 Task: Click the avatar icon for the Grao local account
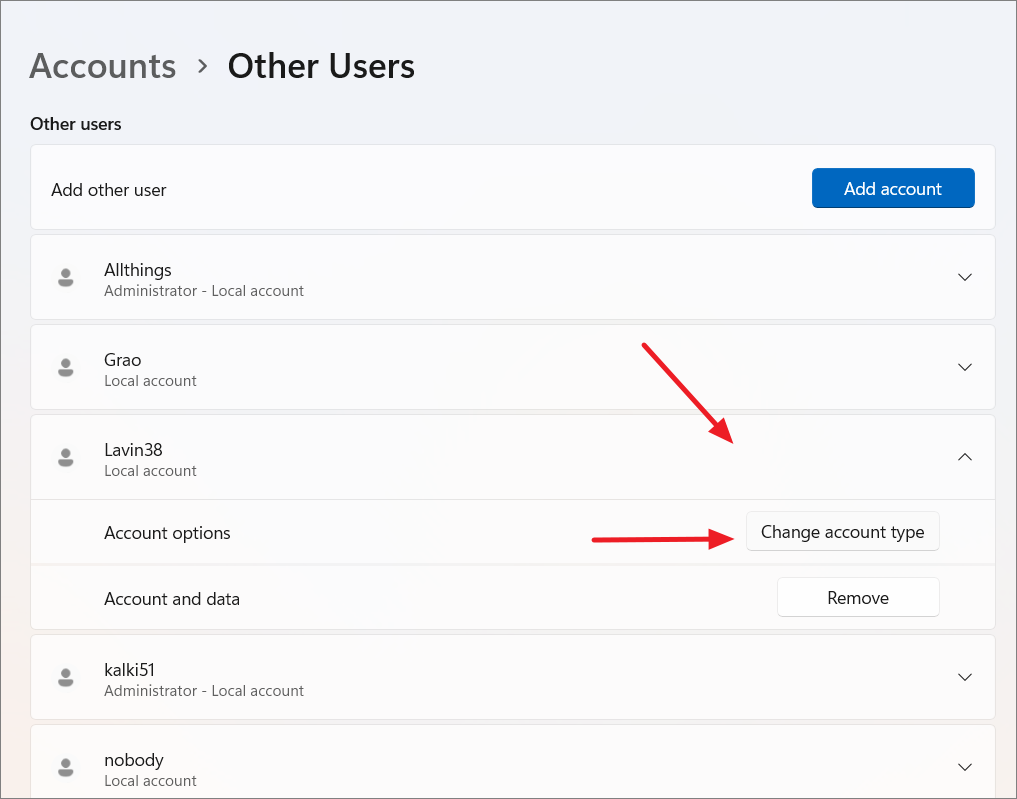tap(65, 367)
